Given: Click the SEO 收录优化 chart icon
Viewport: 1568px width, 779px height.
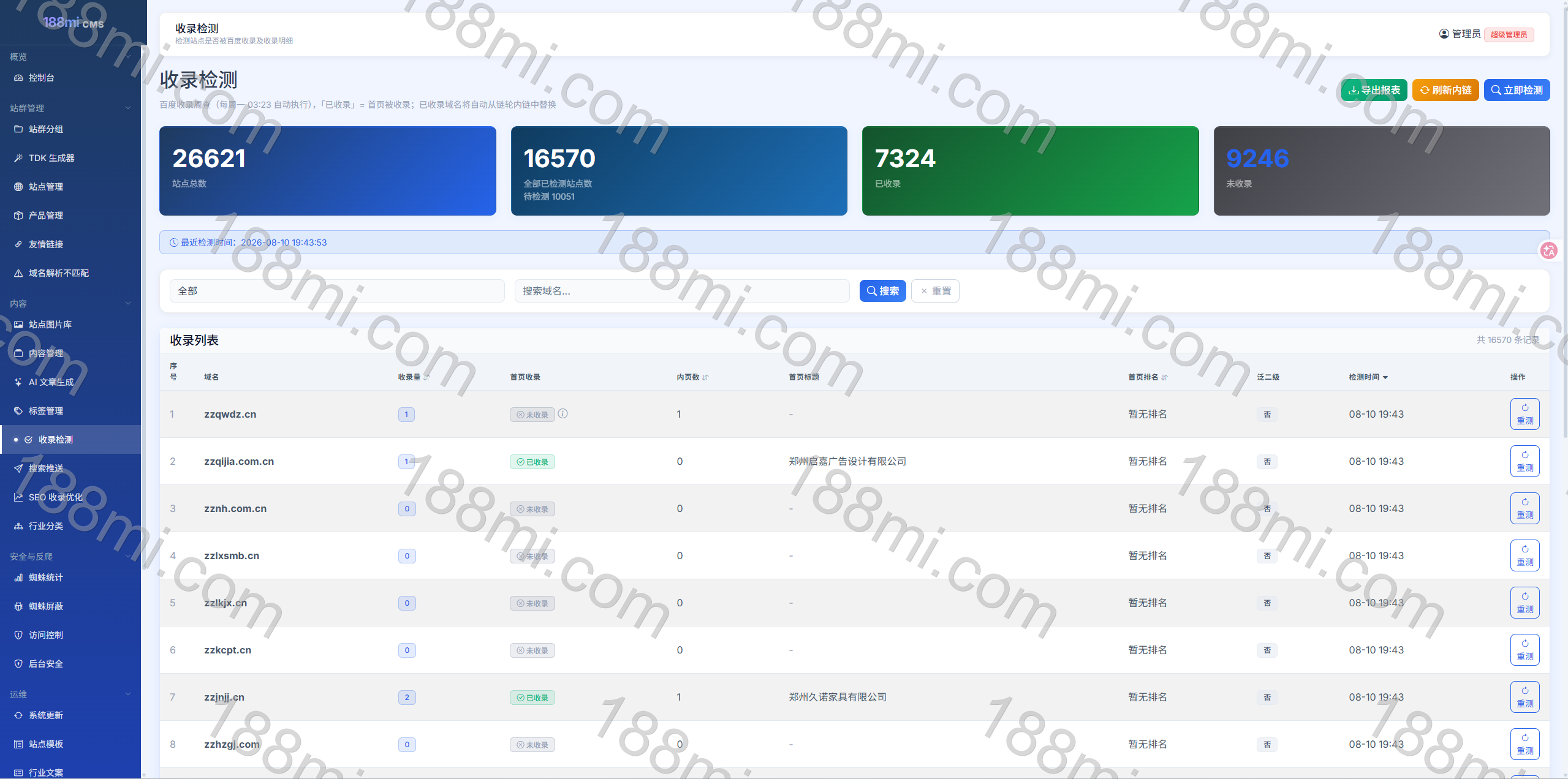Looking at the screenshot, I should coord(18,497).
